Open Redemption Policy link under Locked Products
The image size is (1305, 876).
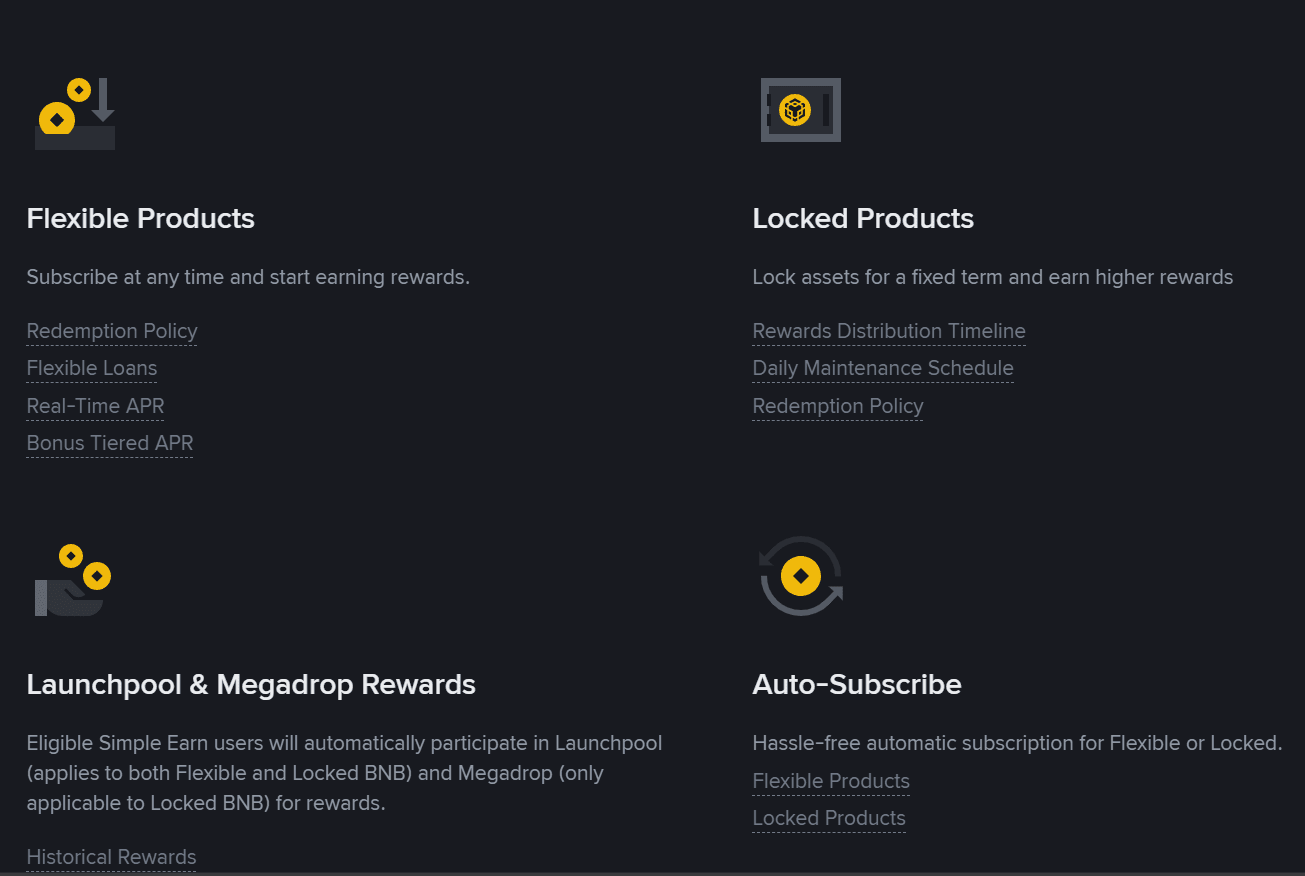click(838, 406)
